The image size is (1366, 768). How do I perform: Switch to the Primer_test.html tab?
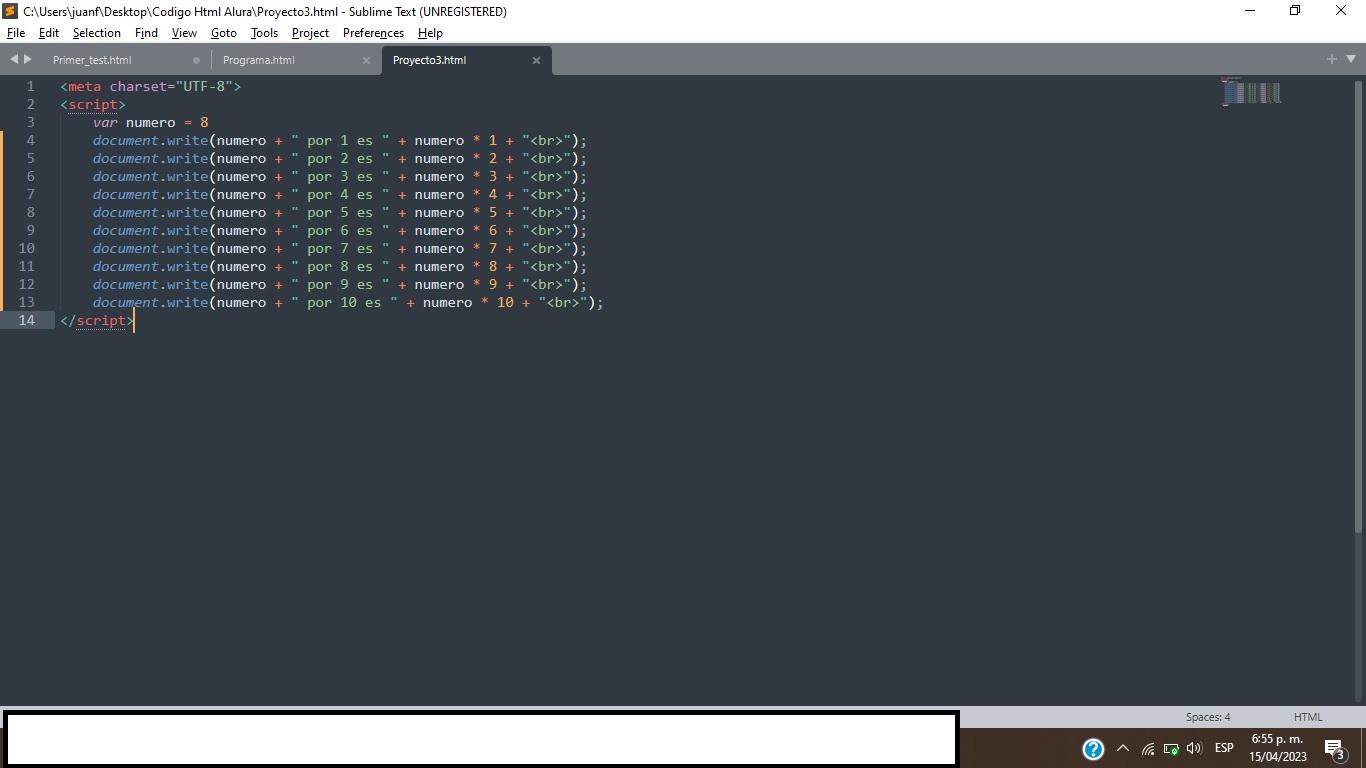point(92,60)
